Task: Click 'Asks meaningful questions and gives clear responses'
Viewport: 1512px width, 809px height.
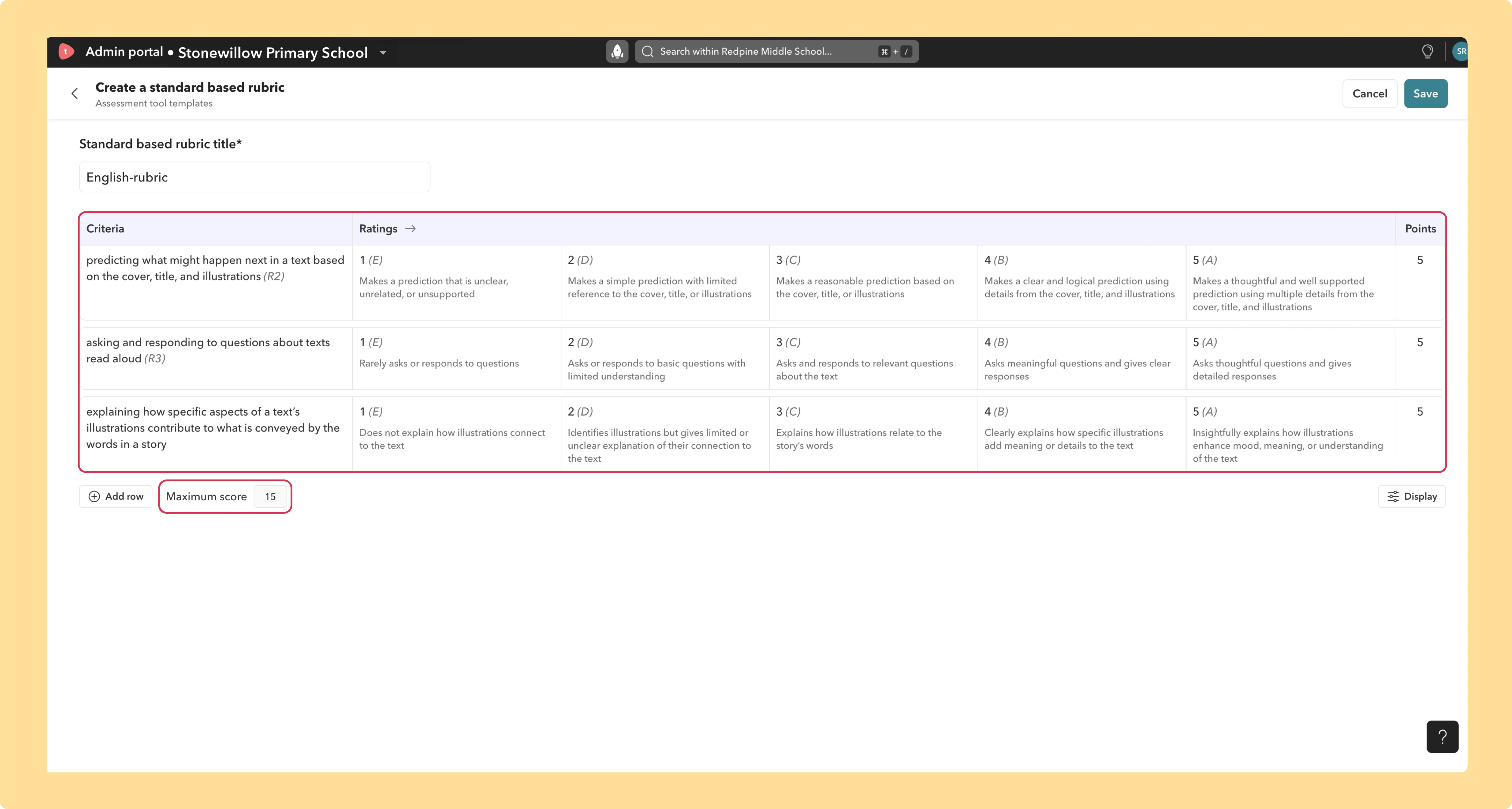Action: coord(1081,359)
